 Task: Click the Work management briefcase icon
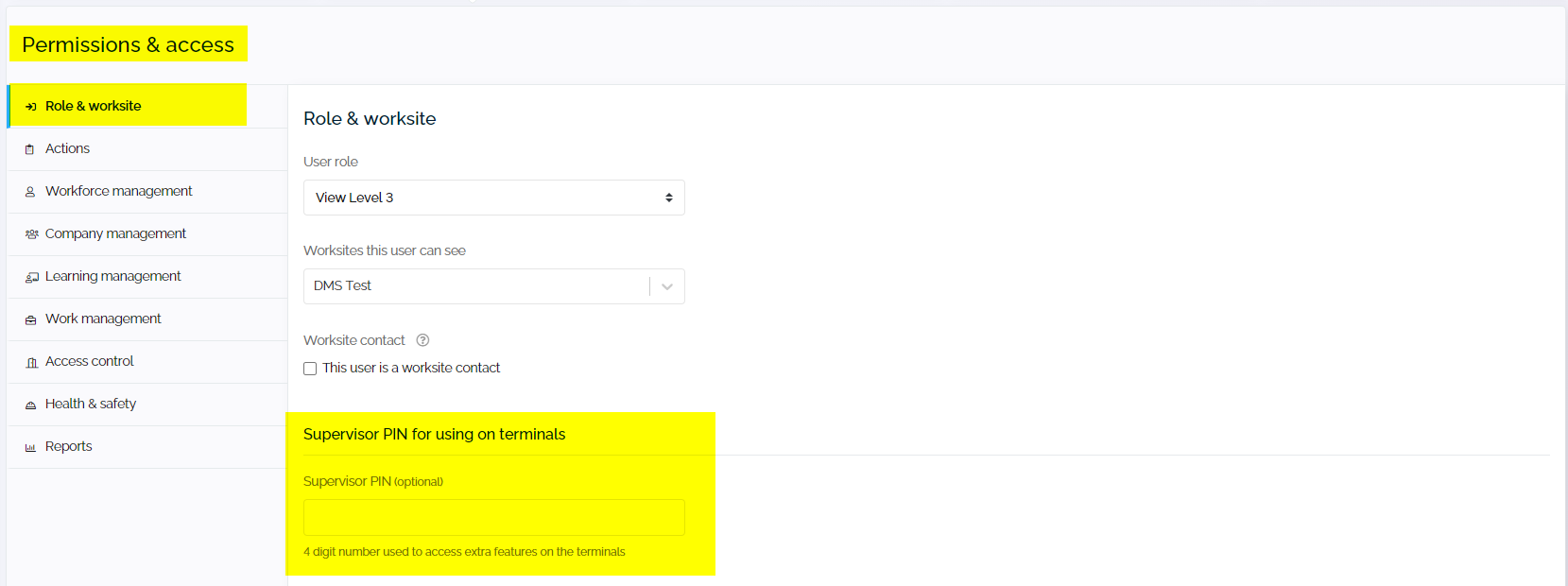tap(30, 319)
